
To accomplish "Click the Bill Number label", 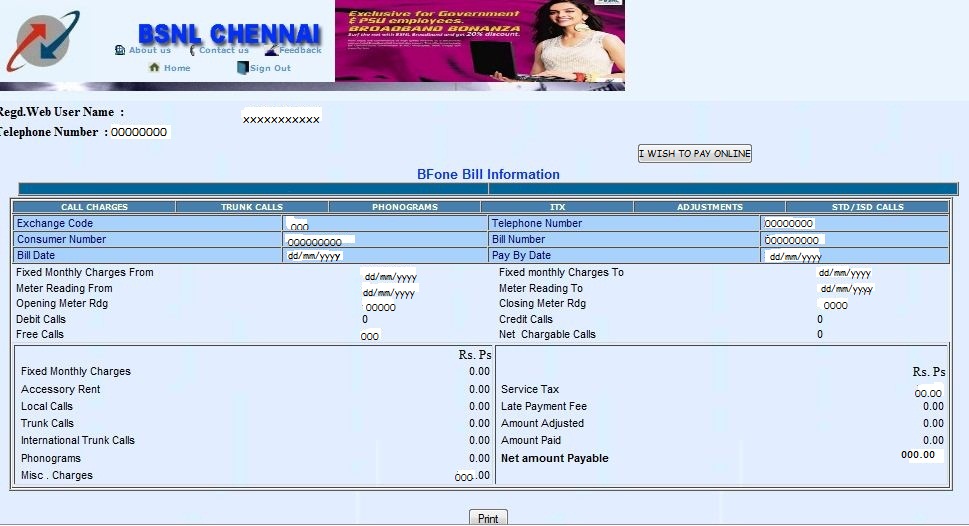I will pyautogui.click(x=518, y=239).
